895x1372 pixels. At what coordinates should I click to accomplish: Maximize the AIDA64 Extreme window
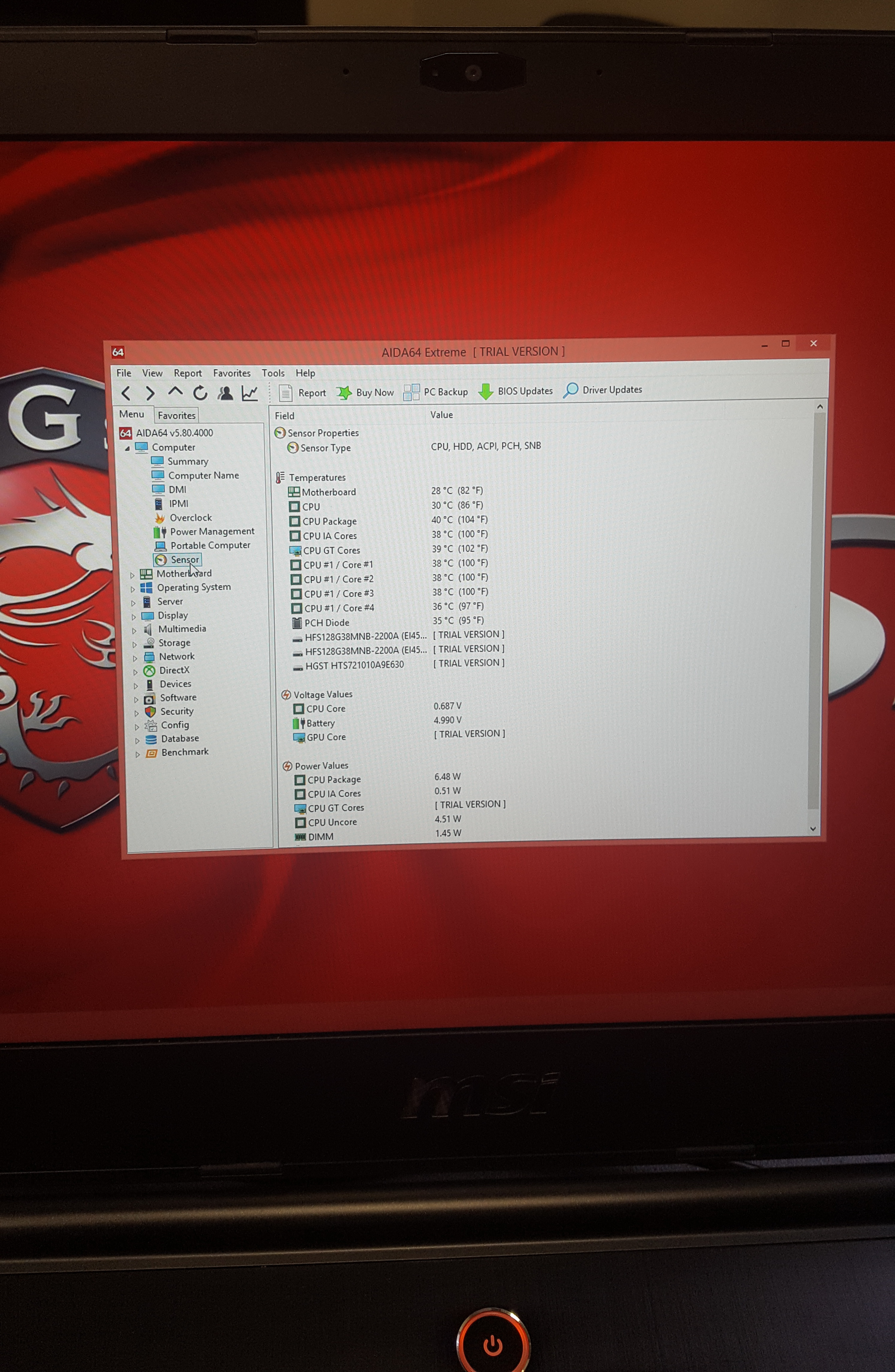785,344
